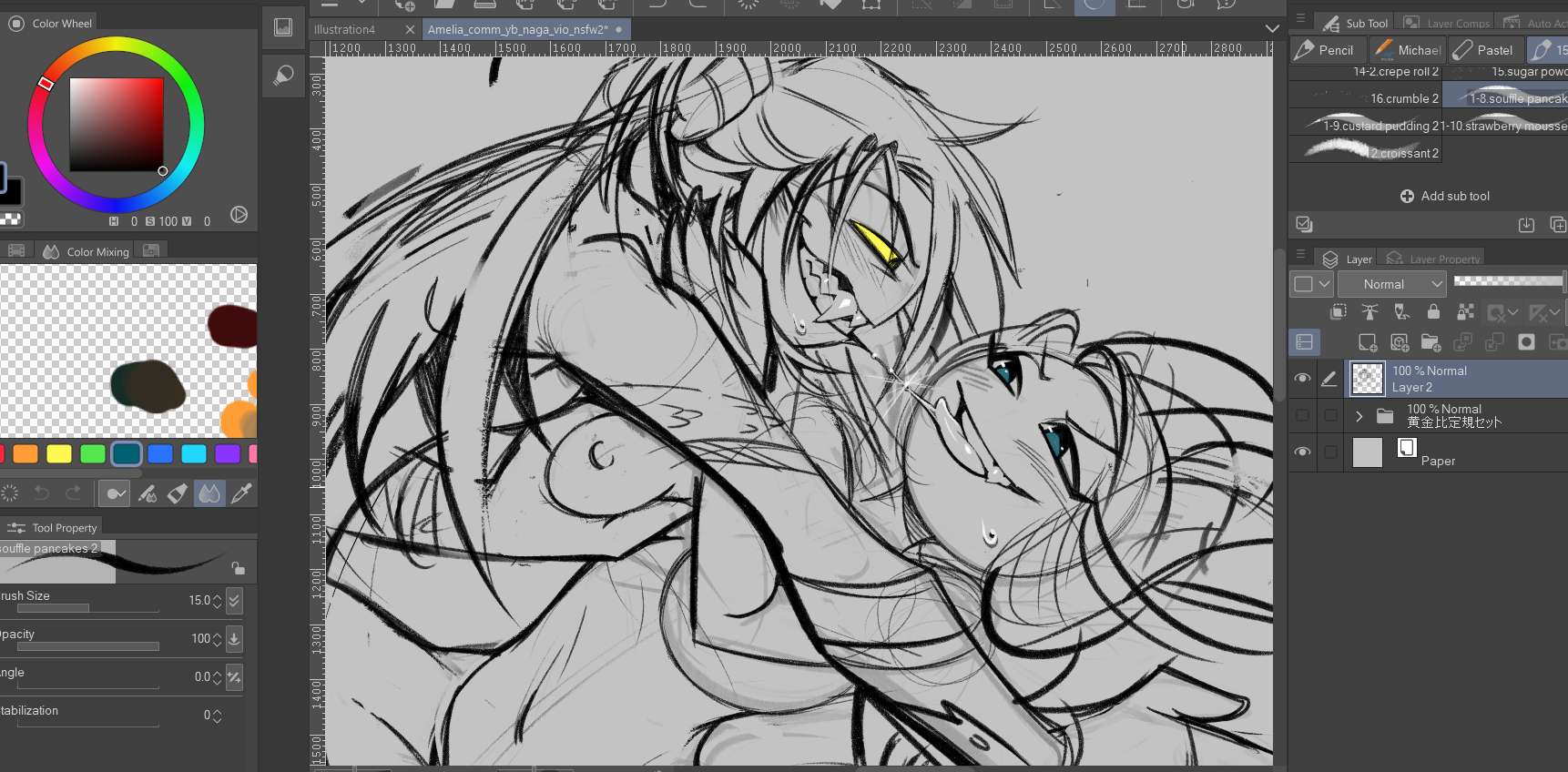
Task: Toggle visibility of the Paper layer
Action: [x=1302, y=452]
